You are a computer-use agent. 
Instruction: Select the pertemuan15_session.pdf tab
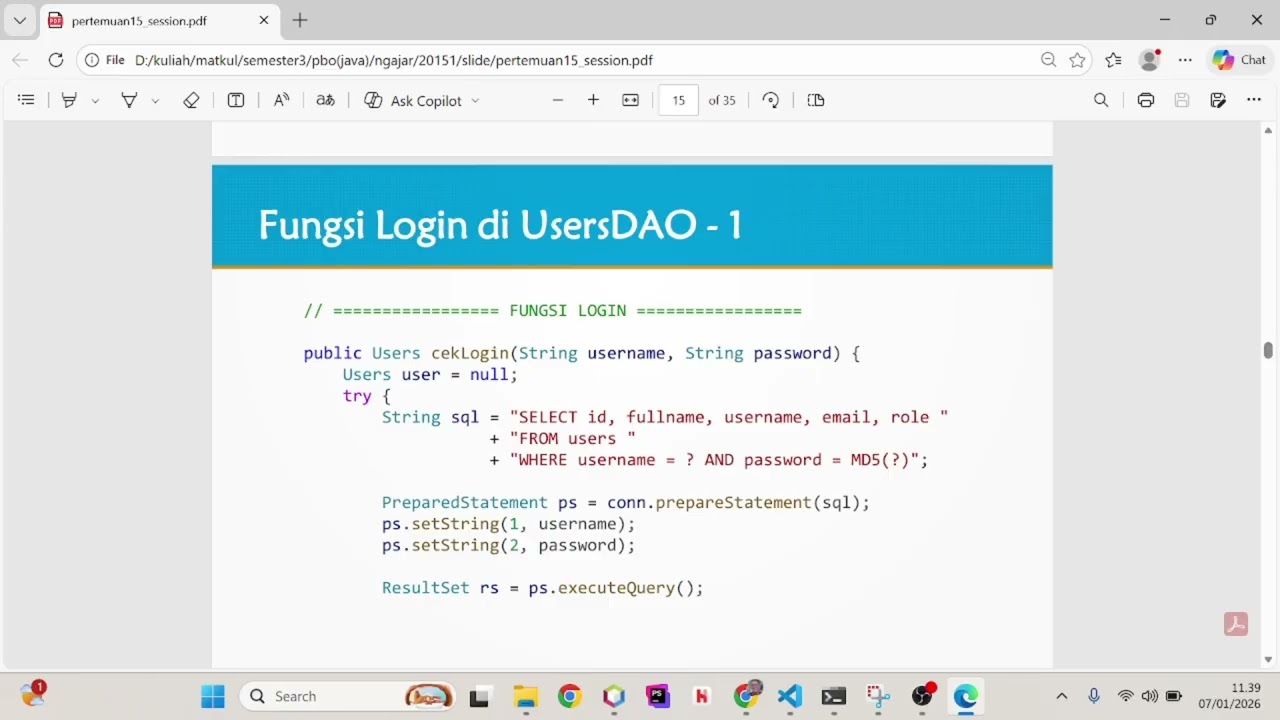click(160, 20)
